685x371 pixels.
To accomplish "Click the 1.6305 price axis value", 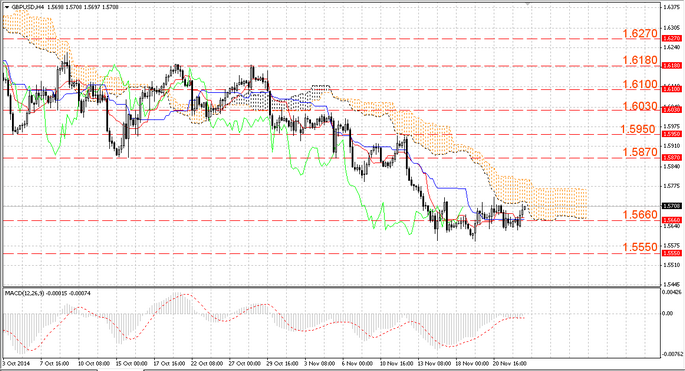I will click(671, 27).
